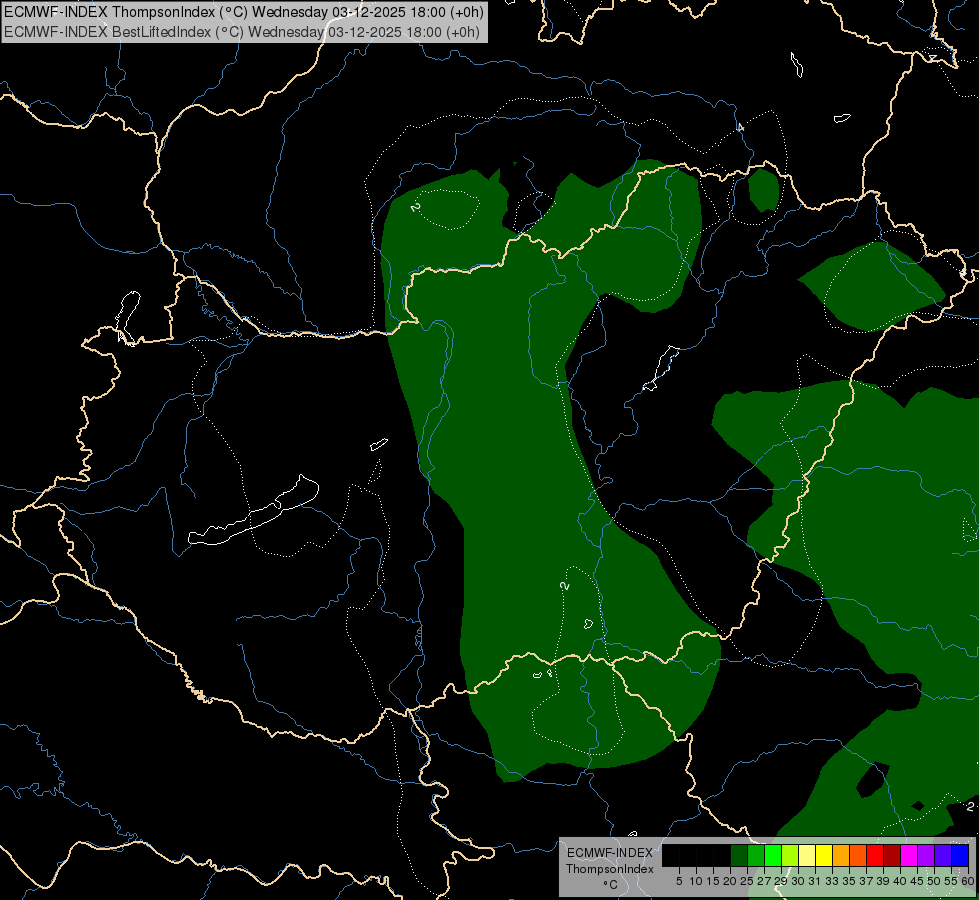Click the legend tick value '39'

[883, 881]
